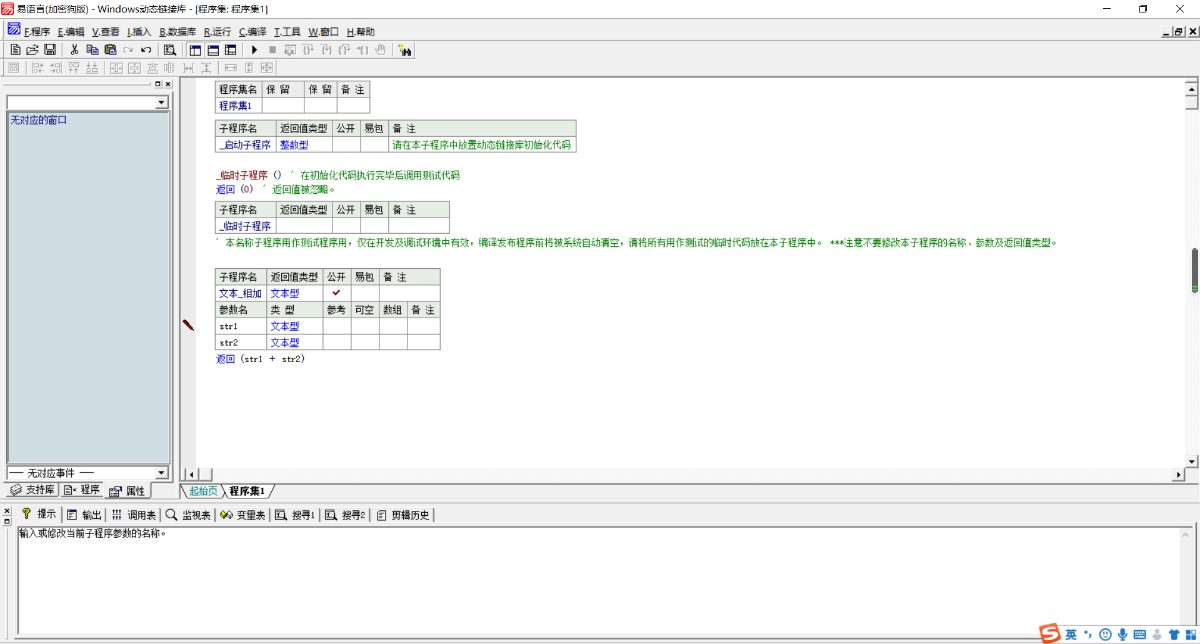Image resolution: width=1200 pixels, height=644 pixels.
Task: Click the New document icon
Action: (x=15, y=49)
